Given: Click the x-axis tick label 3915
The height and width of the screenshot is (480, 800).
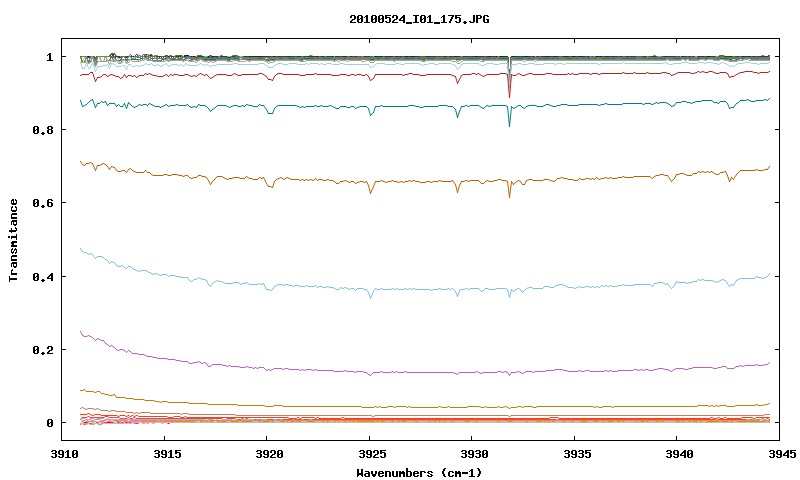Looking at the screenshot, I should (167, 454).
